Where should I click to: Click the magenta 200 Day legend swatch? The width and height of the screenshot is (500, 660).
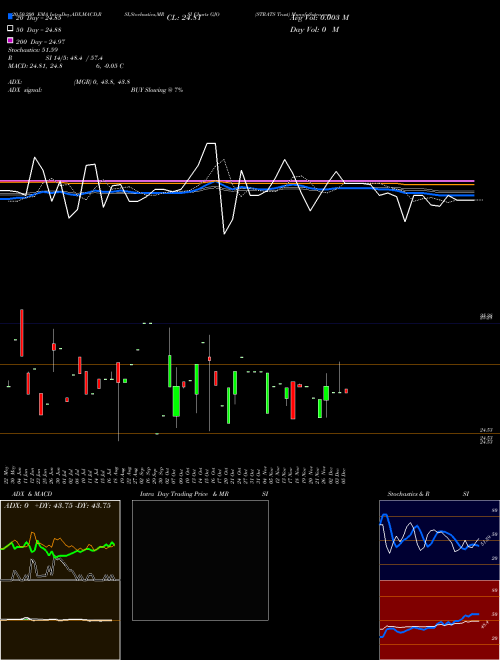[10, 40]
